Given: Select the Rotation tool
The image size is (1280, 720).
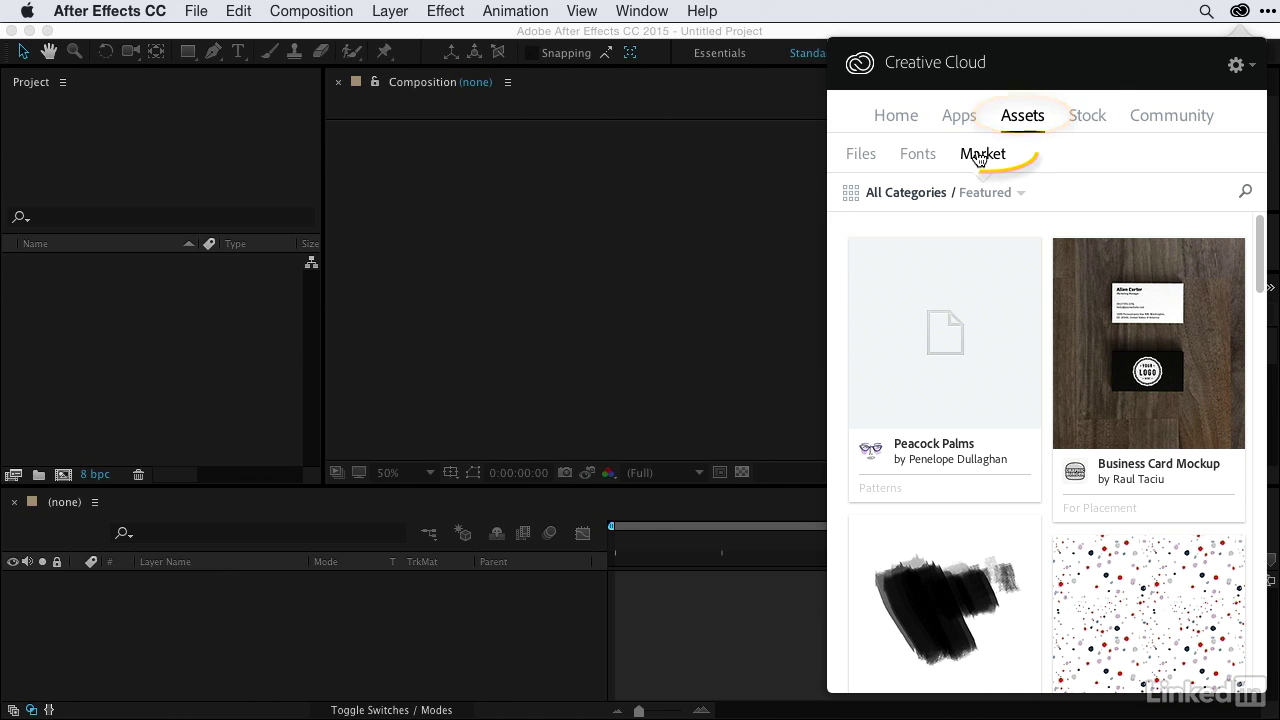Looking at the screenshot, I should click(x=105, y=52).
